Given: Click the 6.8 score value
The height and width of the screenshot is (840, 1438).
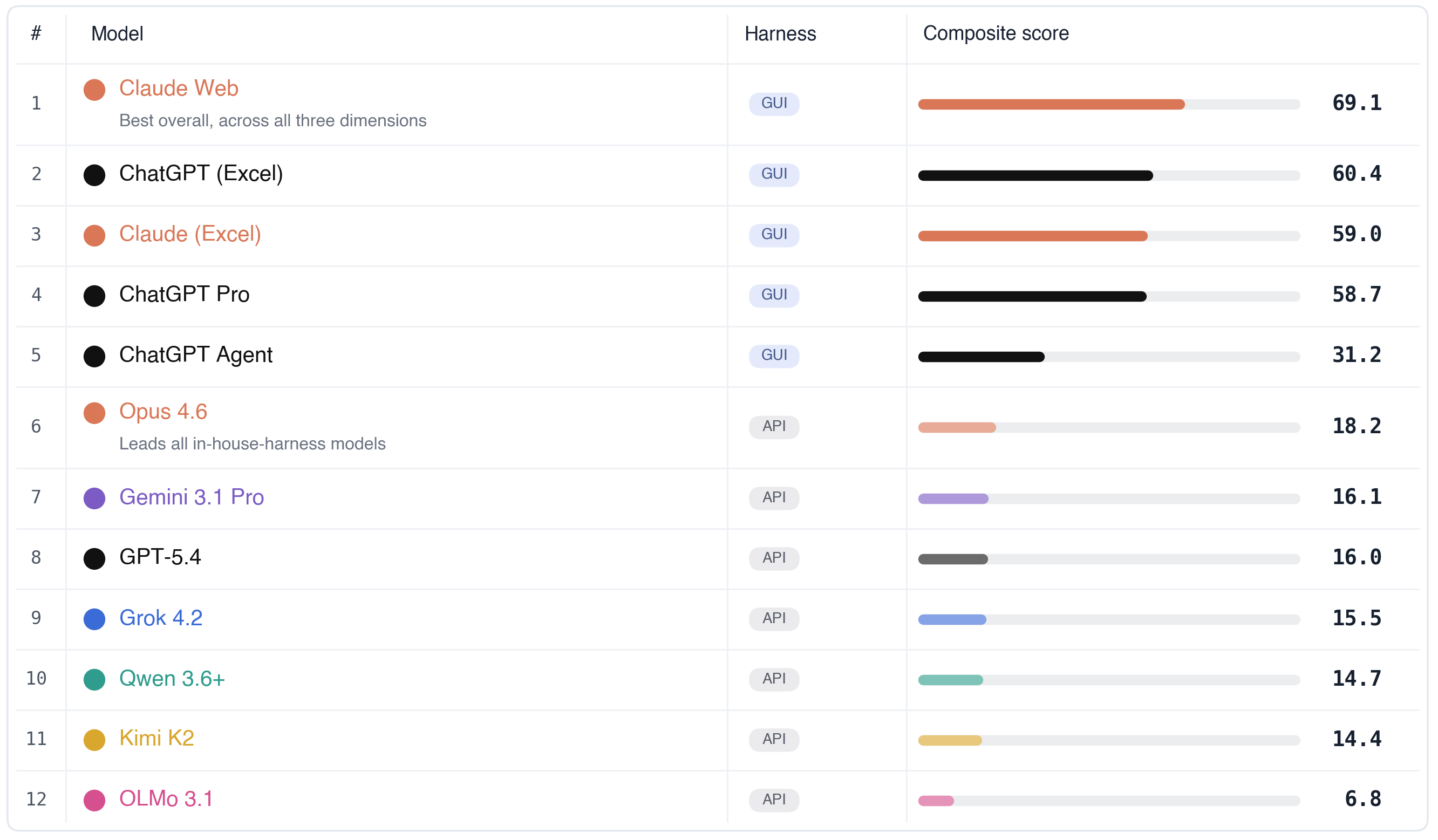Looking at the screenshot, I should pos(1362,800).
